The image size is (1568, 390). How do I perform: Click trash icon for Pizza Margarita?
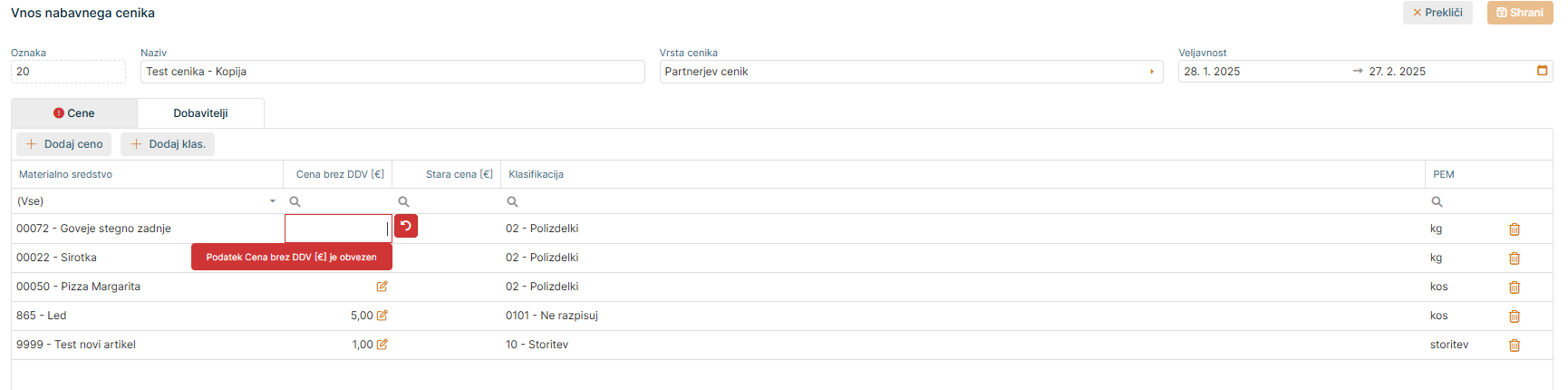(1514, 288)
